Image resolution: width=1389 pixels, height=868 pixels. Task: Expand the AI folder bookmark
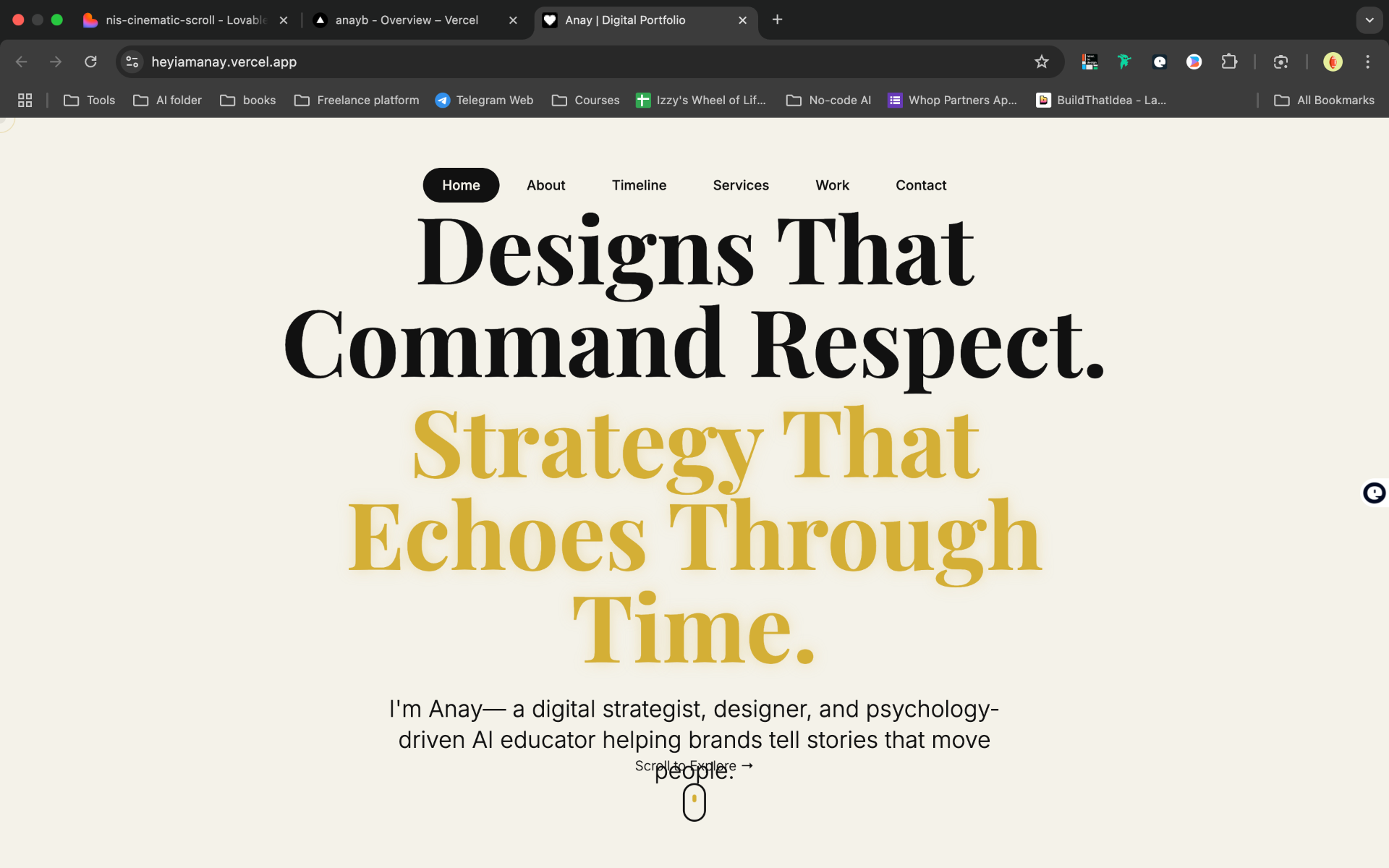point(168,100)
